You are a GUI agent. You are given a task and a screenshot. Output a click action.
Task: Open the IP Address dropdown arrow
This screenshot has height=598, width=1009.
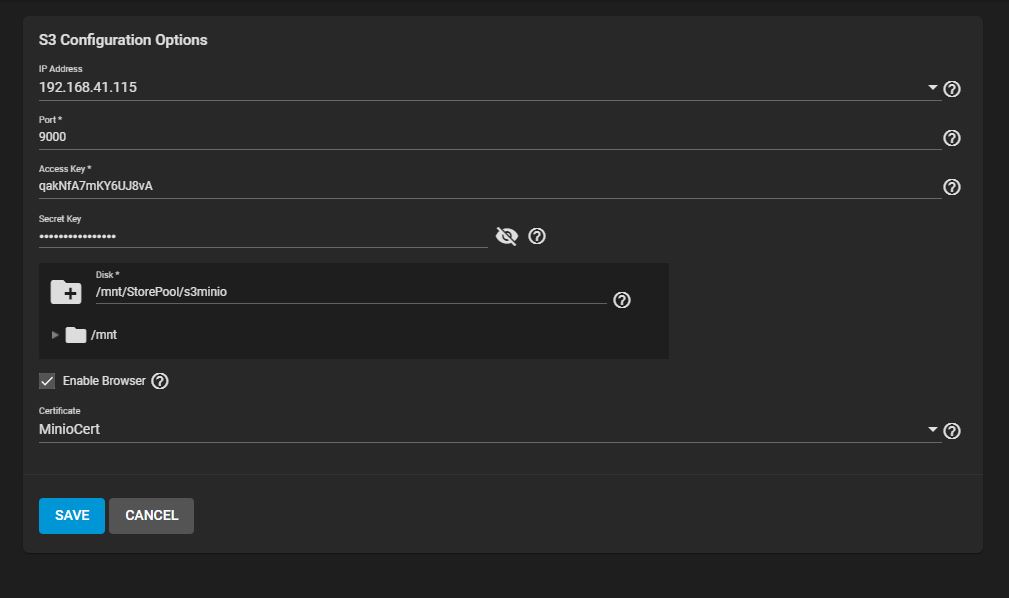pyautogui.click(x=932, y=88)
